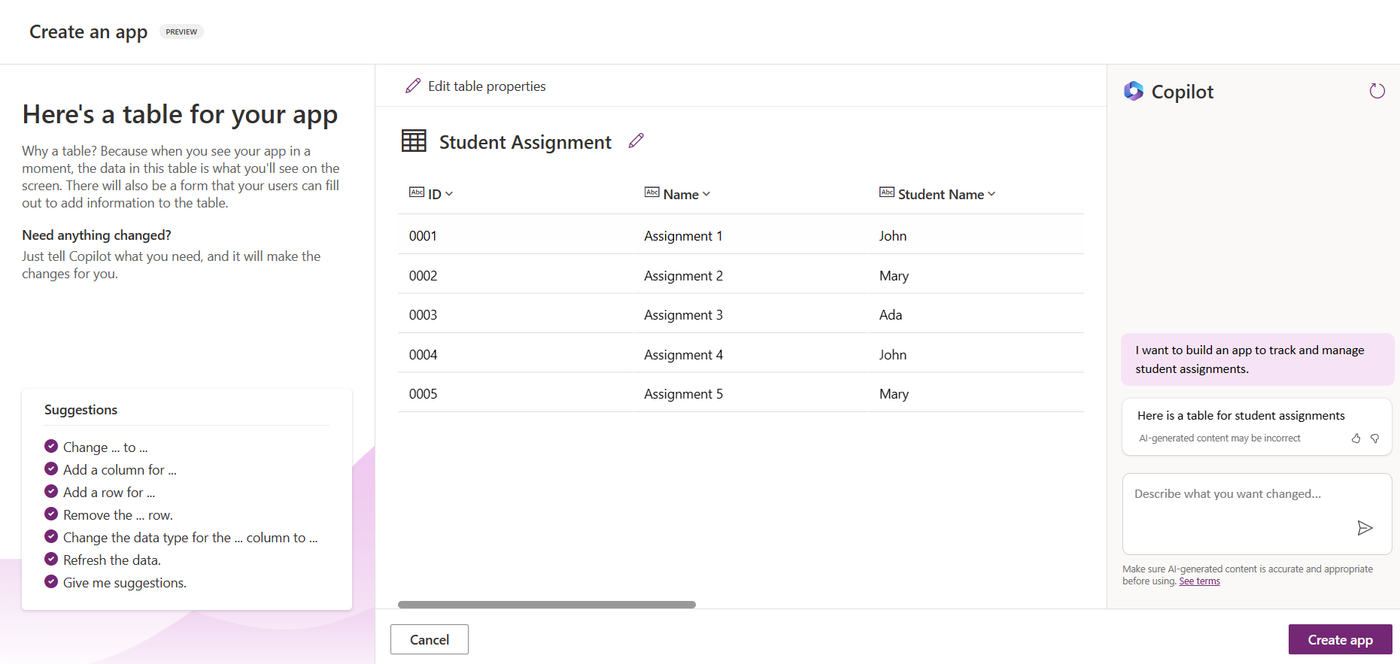Image resolution: width=1400 pixels, height=664 pixels.
Task: Click the thumbs up feedback icon
Action: pyautogui.click(x=1356, y=438)
